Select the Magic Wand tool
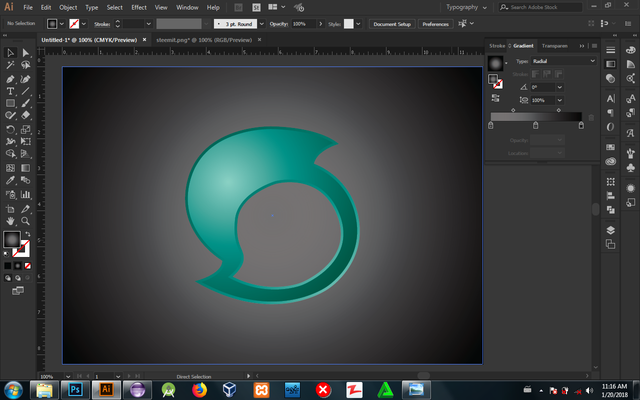This screenshot has height=400, width=640. (x=10, y=65)
